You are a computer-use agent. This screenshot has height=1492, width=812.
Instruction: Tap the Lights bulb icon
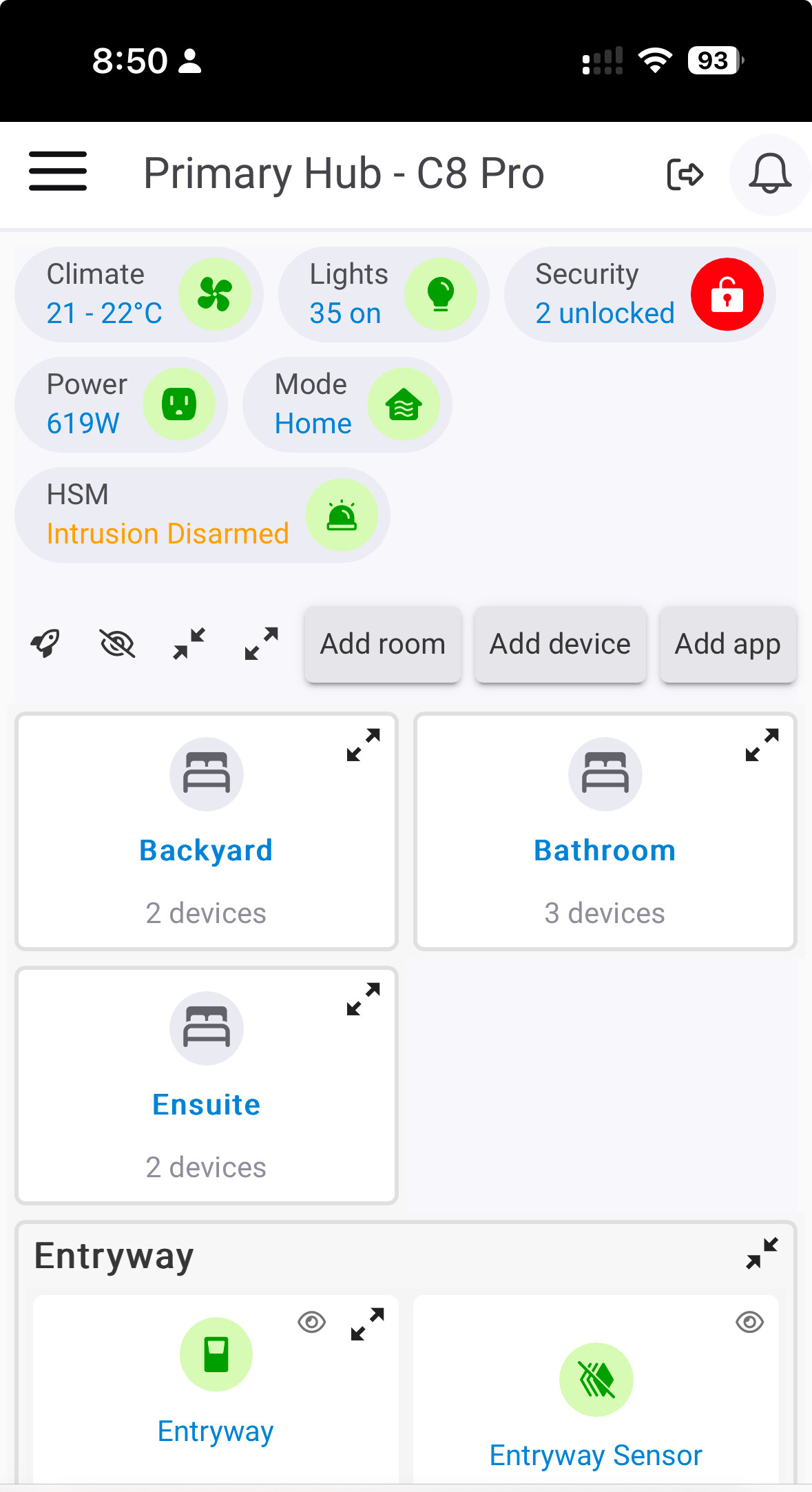(x=441, y=294)
